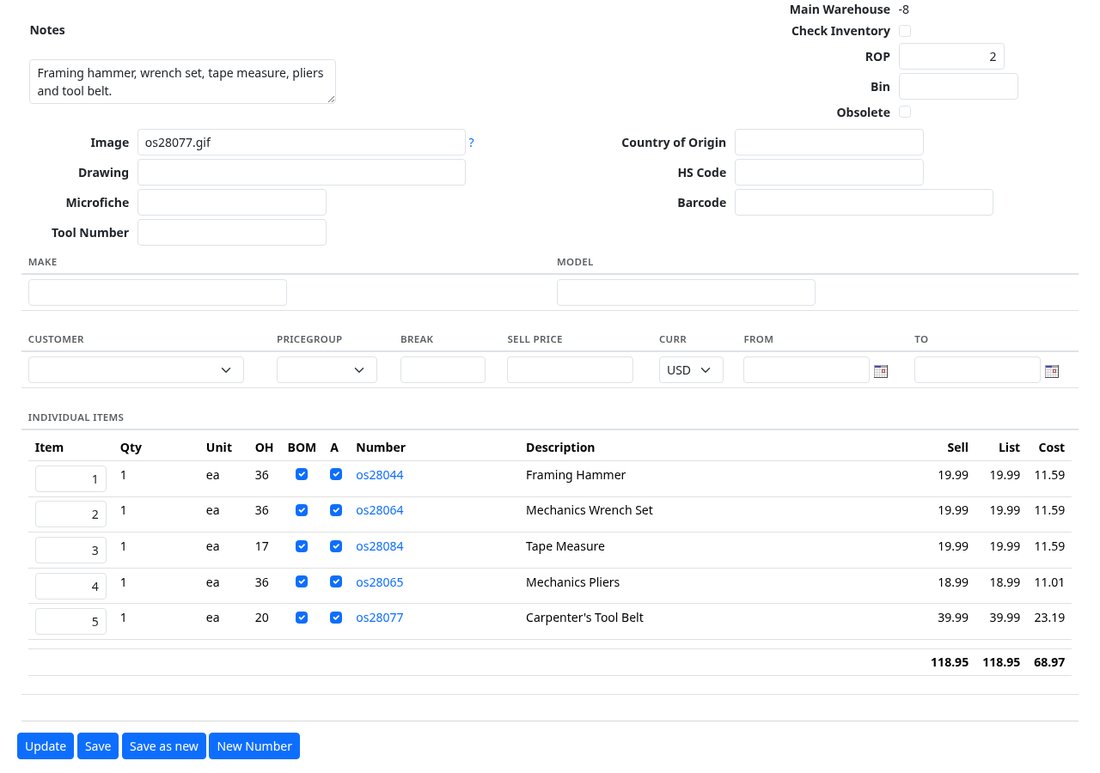
Task: Click the From date input field
Action: 807,370
